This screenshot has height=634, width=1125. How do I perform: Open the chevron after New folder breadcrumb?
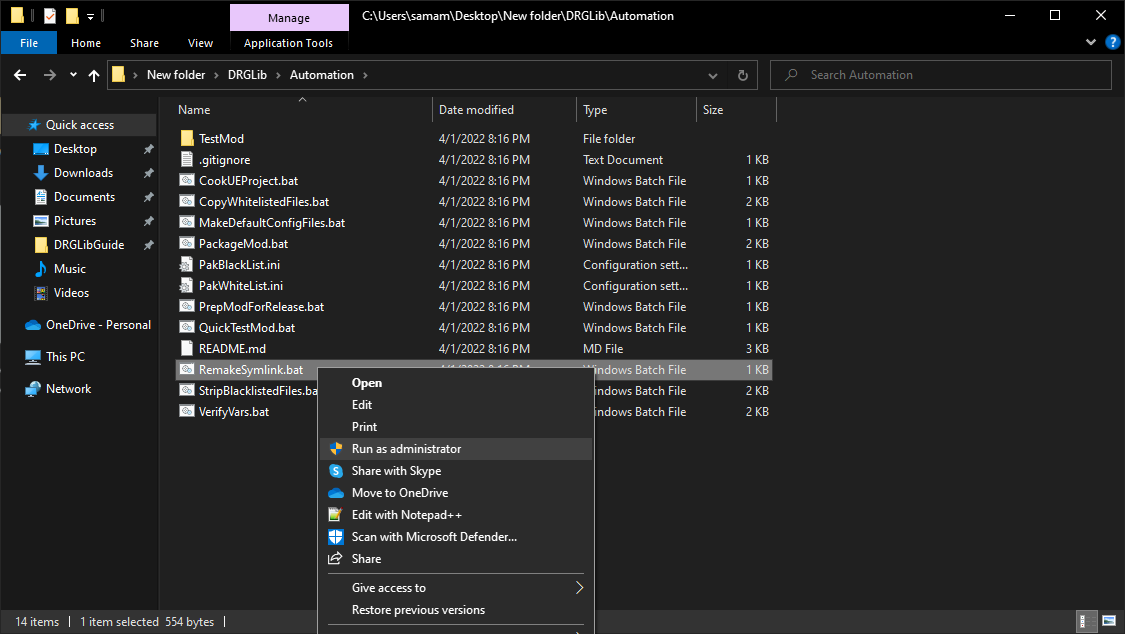[x=216, y=75]
